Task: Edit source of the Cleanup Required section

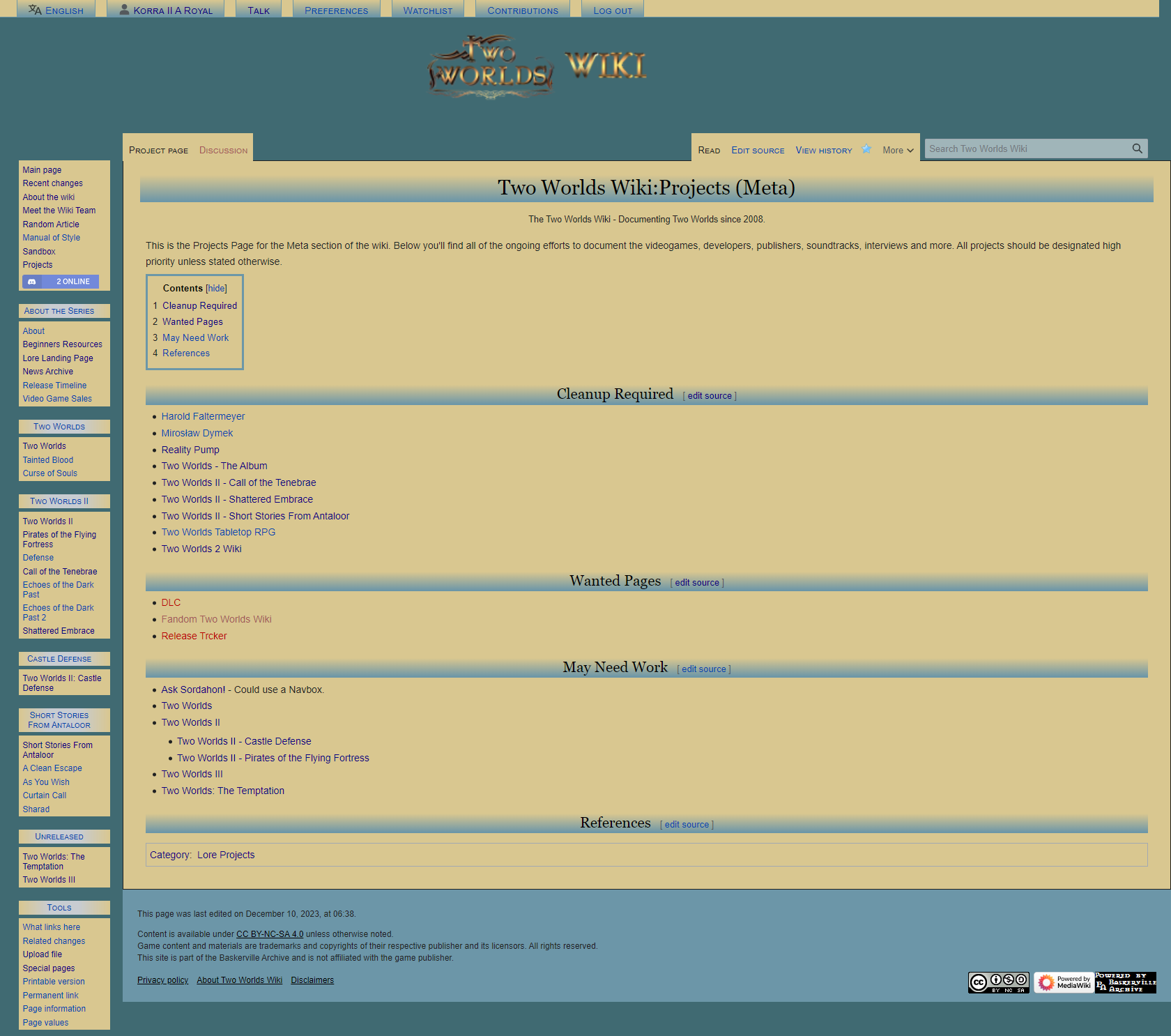Action: (710, 396)
